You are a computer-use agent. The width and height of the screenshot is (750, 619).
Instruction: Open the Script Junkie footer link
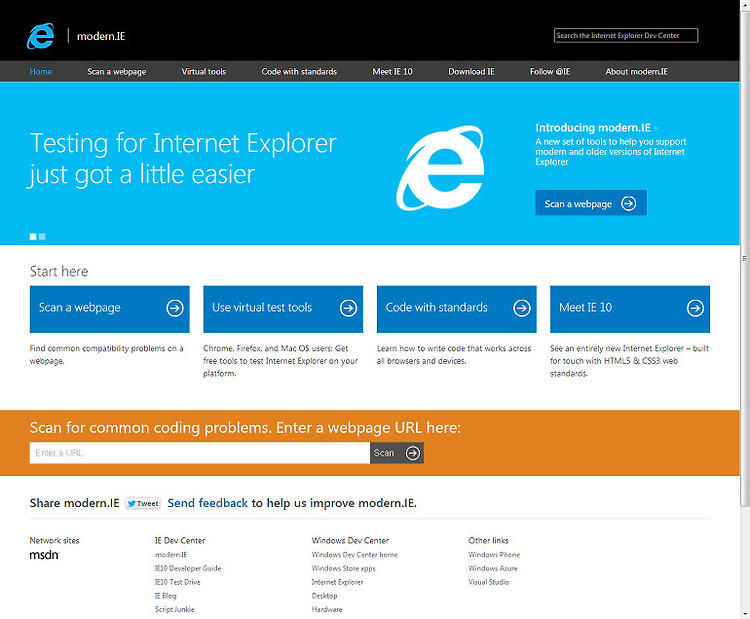[175, 609]
